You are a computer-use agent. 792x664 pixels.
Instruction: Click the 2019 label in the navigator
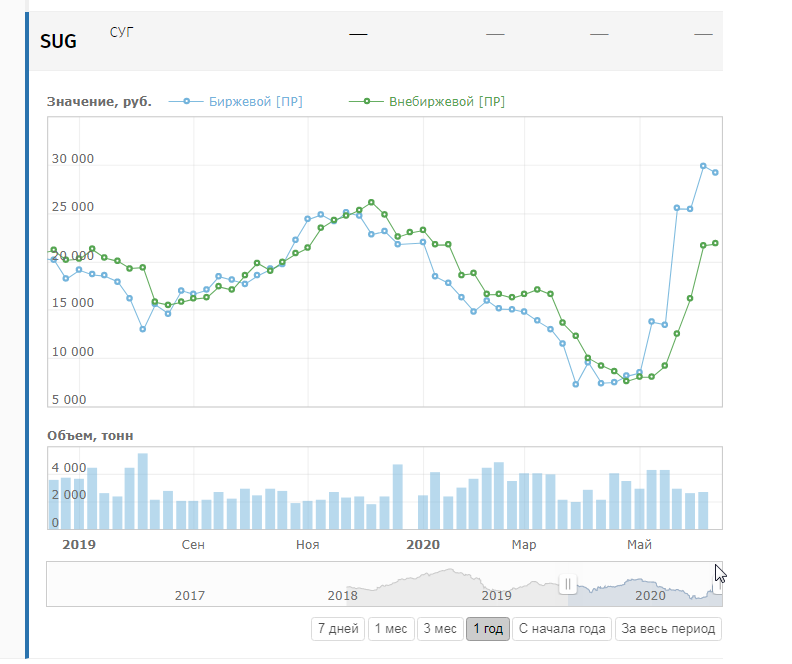pos(497,596)
